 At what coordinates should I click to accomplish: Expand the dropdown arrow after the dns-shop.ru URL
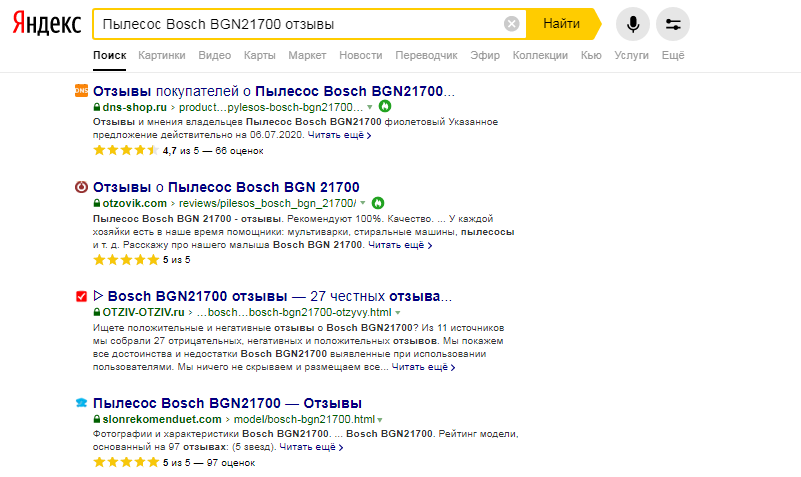pyautogui.click(x=369, y=106)
